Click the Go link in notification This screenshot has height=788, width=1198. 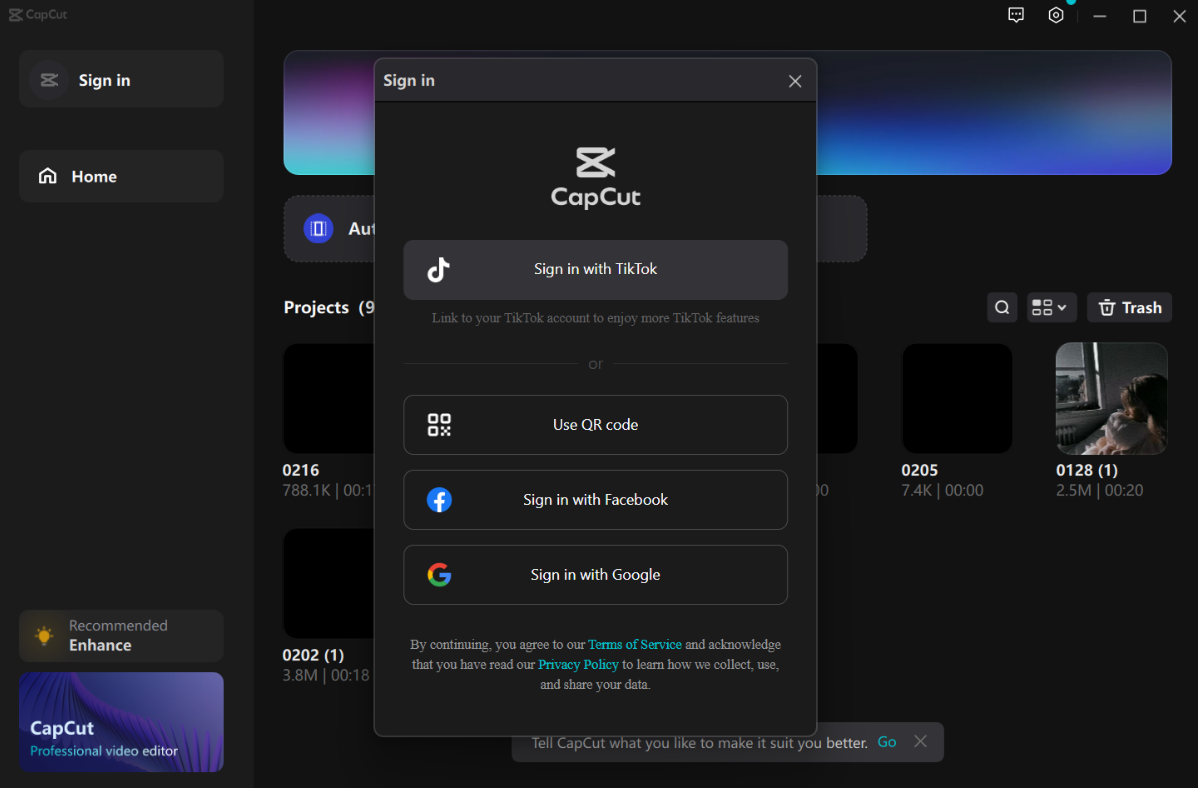pyautogui.click(x=886, y=742)
